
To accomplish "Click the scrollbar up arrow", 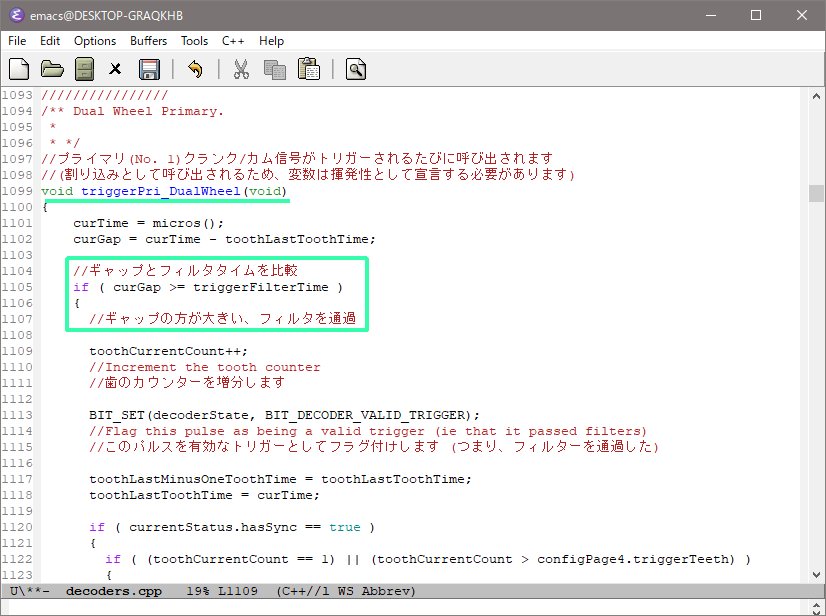I will 816,96.
